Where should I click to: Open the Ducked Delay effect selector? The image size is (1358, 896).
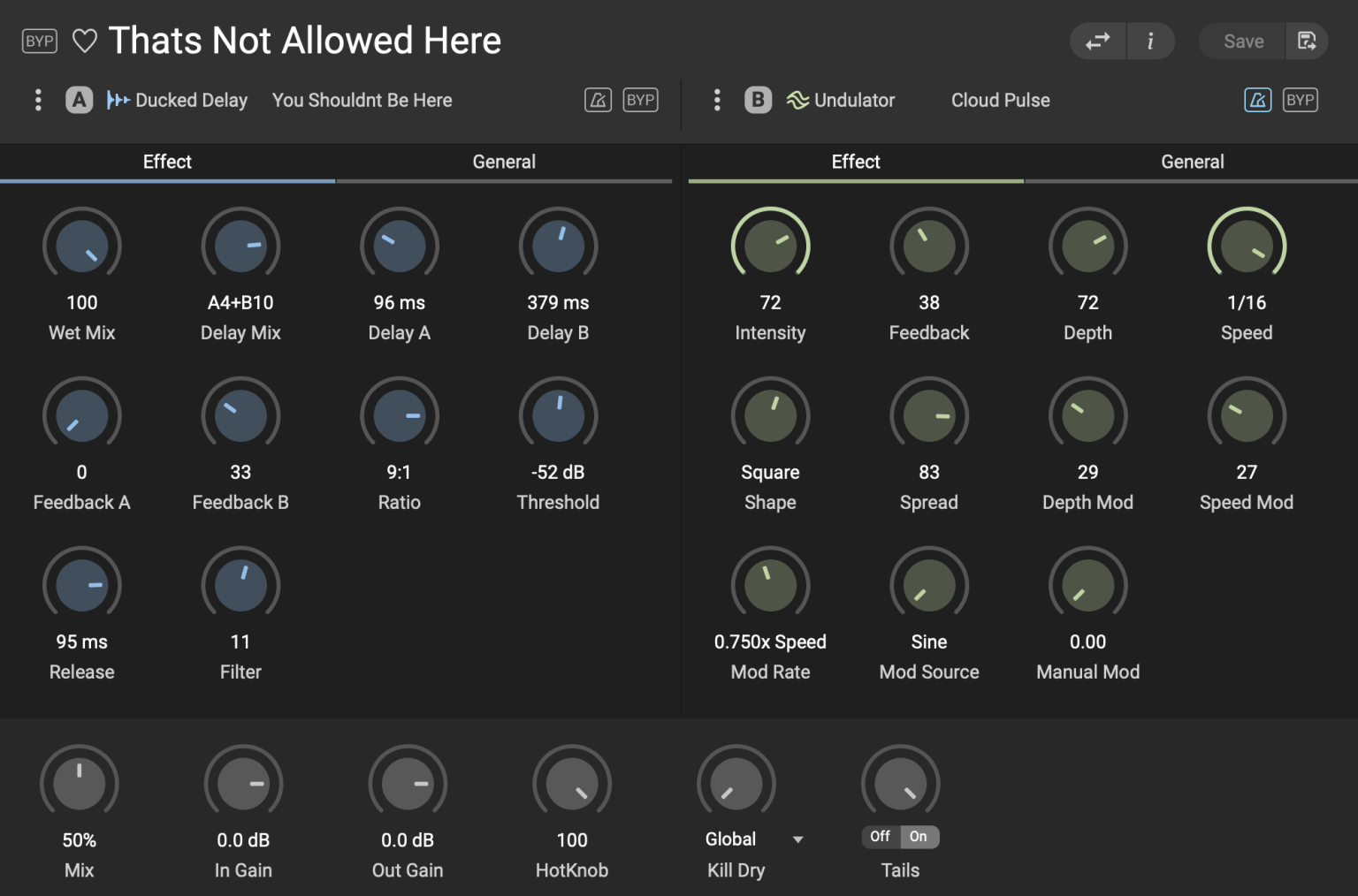[192, 100]
